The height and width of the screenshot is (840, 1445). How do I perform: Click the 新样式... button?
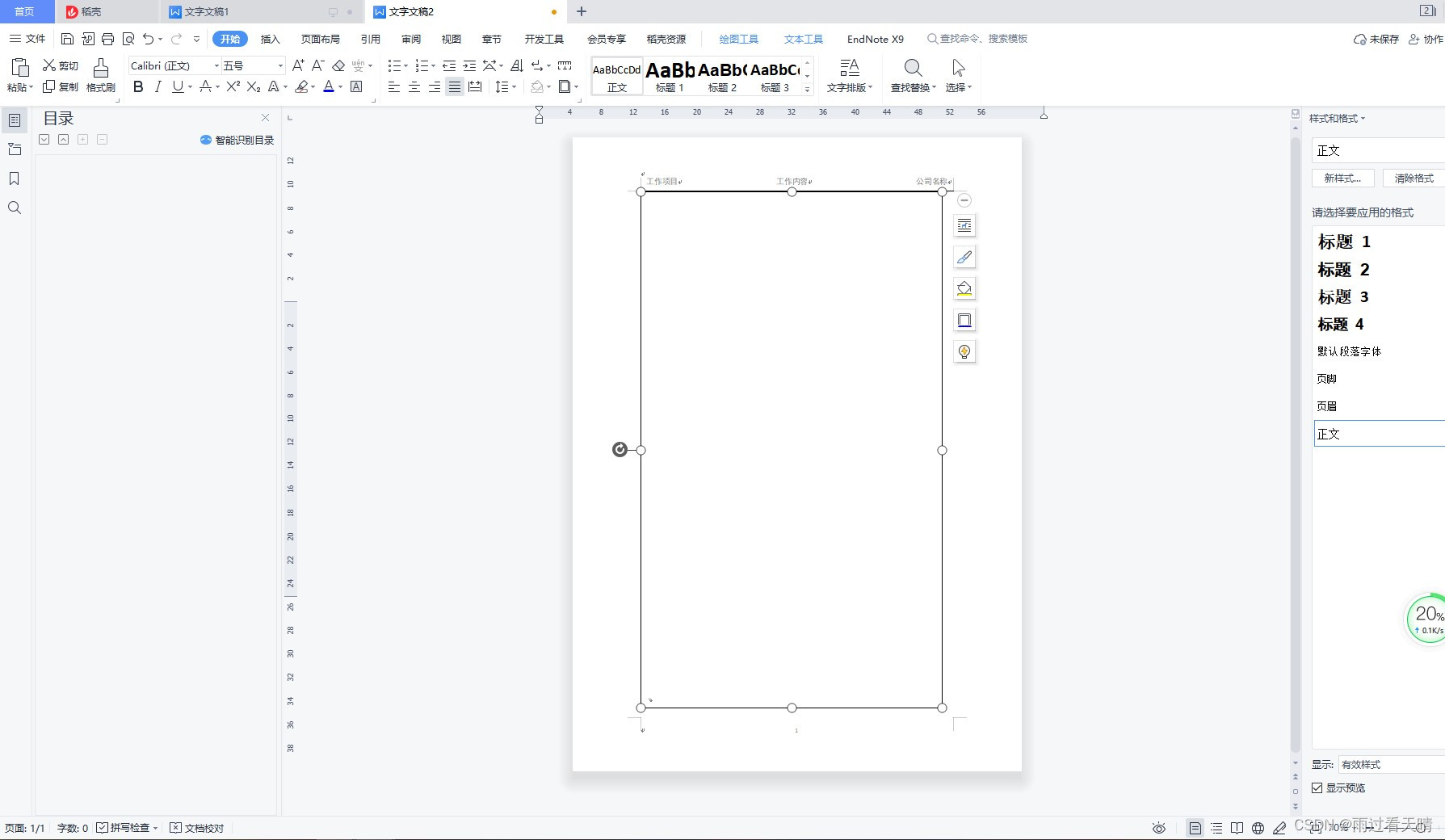(x=1342, y=178)
